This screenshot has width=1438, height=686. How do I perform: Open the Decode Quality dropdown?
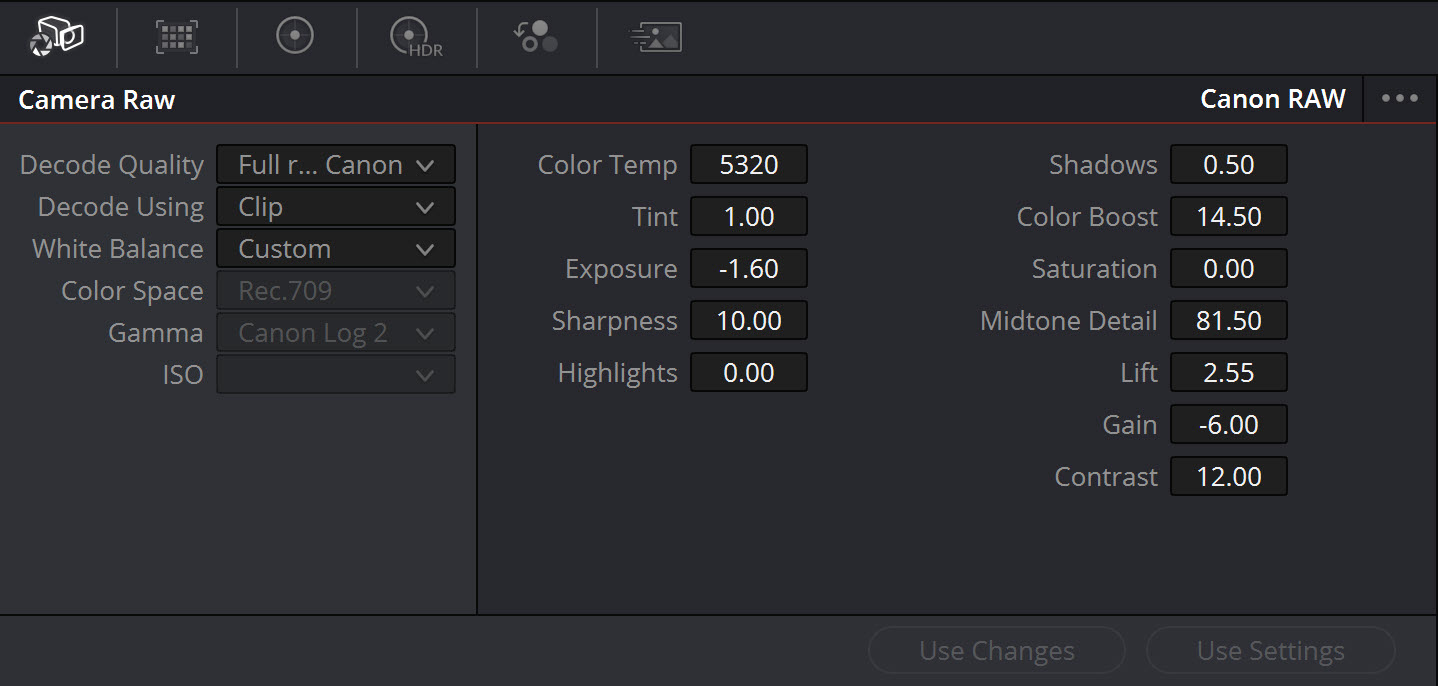[x=335, y=164]
